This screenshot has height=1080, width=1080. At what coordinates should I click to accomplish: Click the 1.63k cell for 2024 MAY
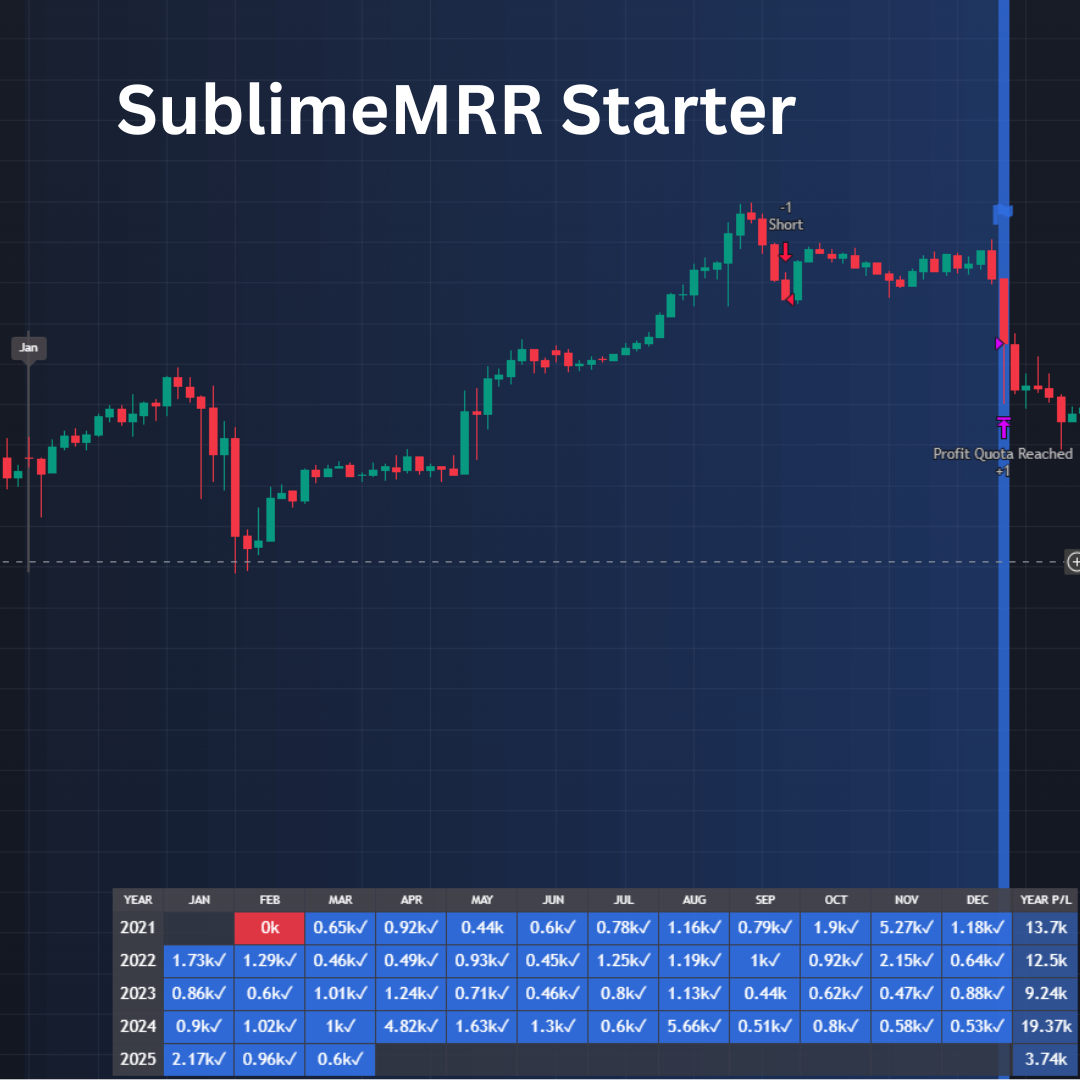482,1026
